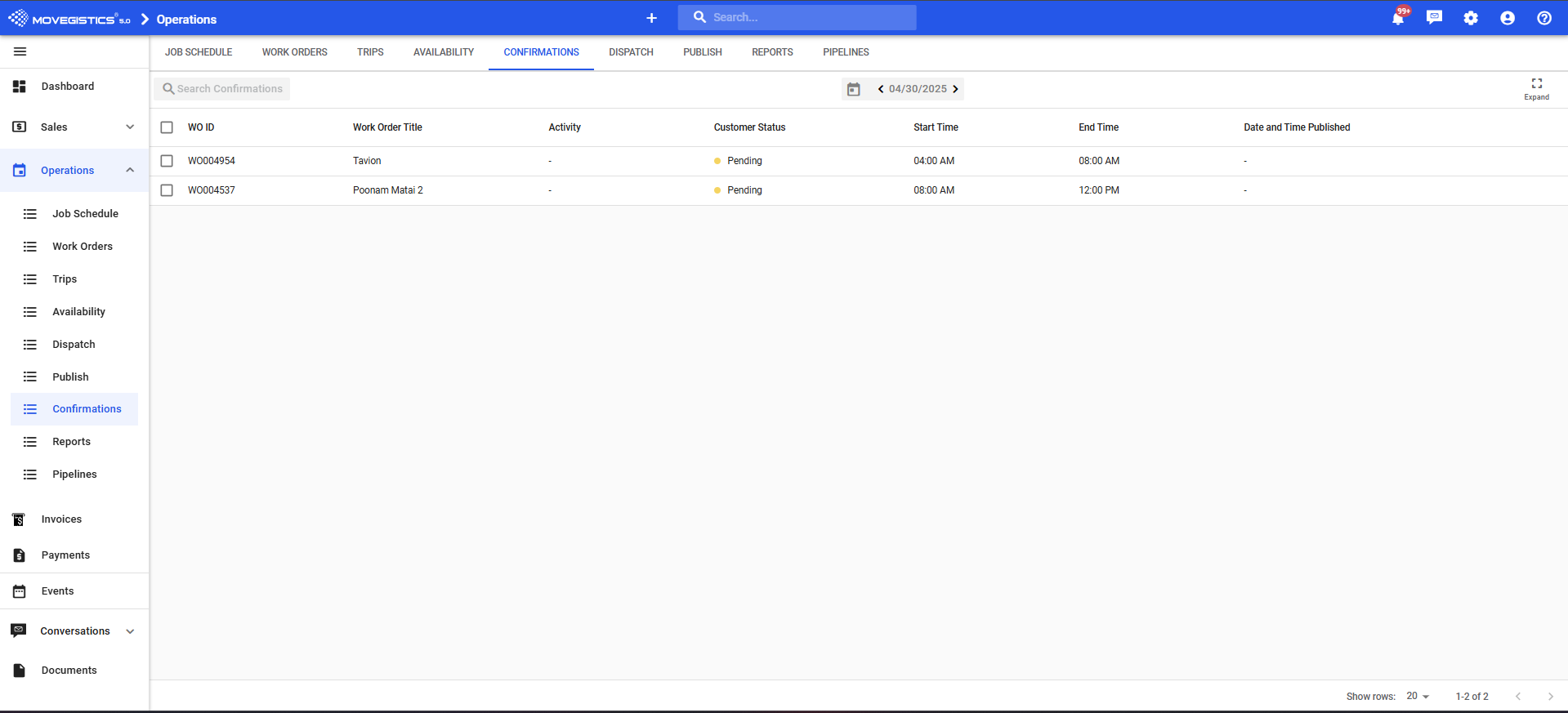
Task: Open the chat messages icon in header
Action: 1434,17
